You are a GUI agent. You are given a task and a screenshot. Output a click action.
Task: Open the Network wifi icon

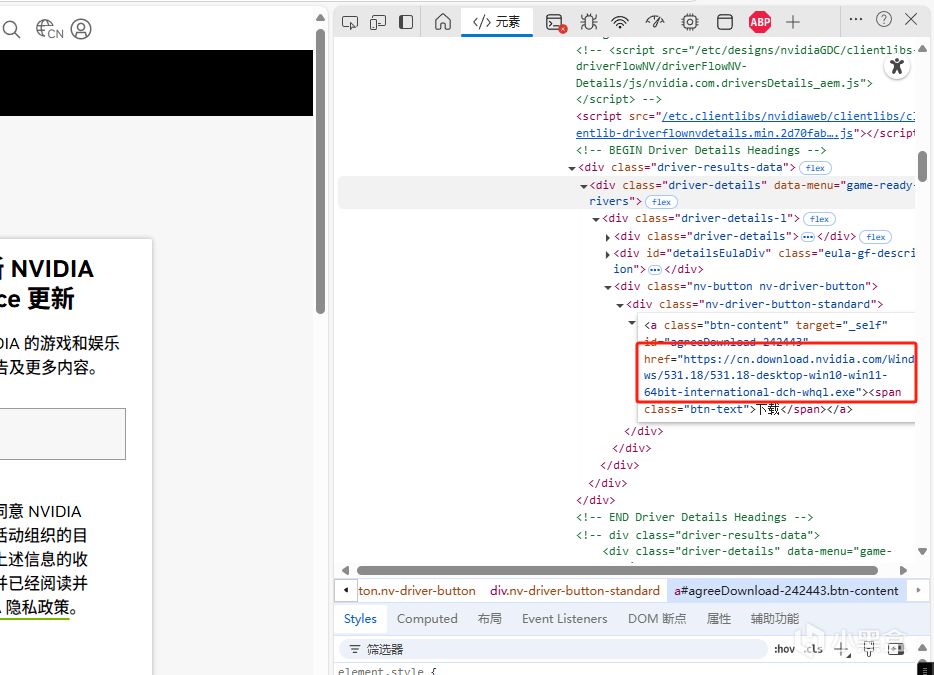[620, 23]
